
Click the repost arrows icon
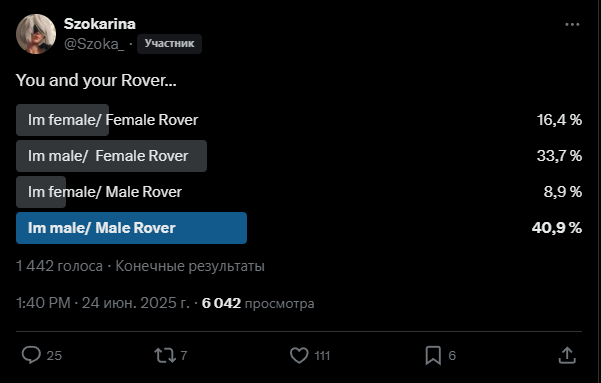165,355
